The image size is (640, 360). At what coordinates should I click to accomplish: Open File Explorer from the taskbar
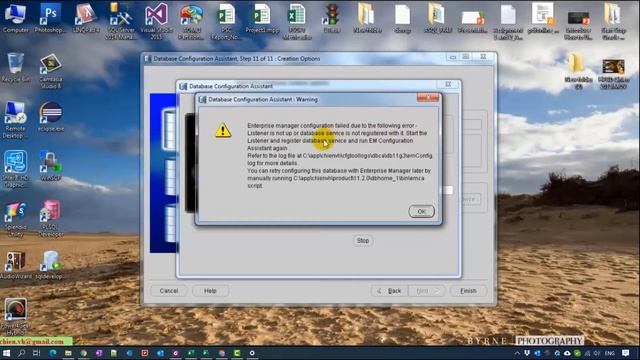pyautogui.click(x=68, y=353)
